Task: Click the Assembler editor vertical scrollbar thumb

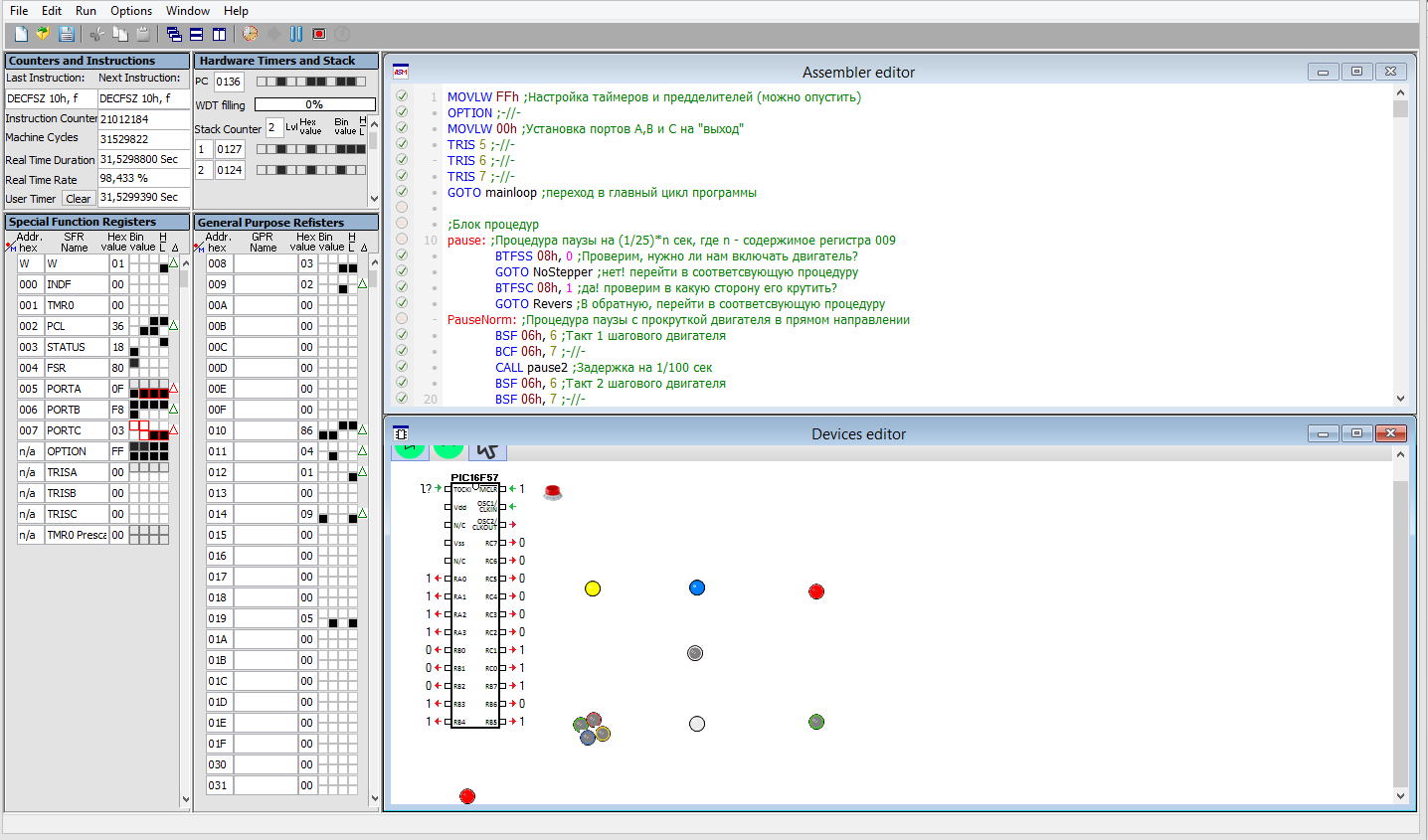Action: tap(1400, 108)
